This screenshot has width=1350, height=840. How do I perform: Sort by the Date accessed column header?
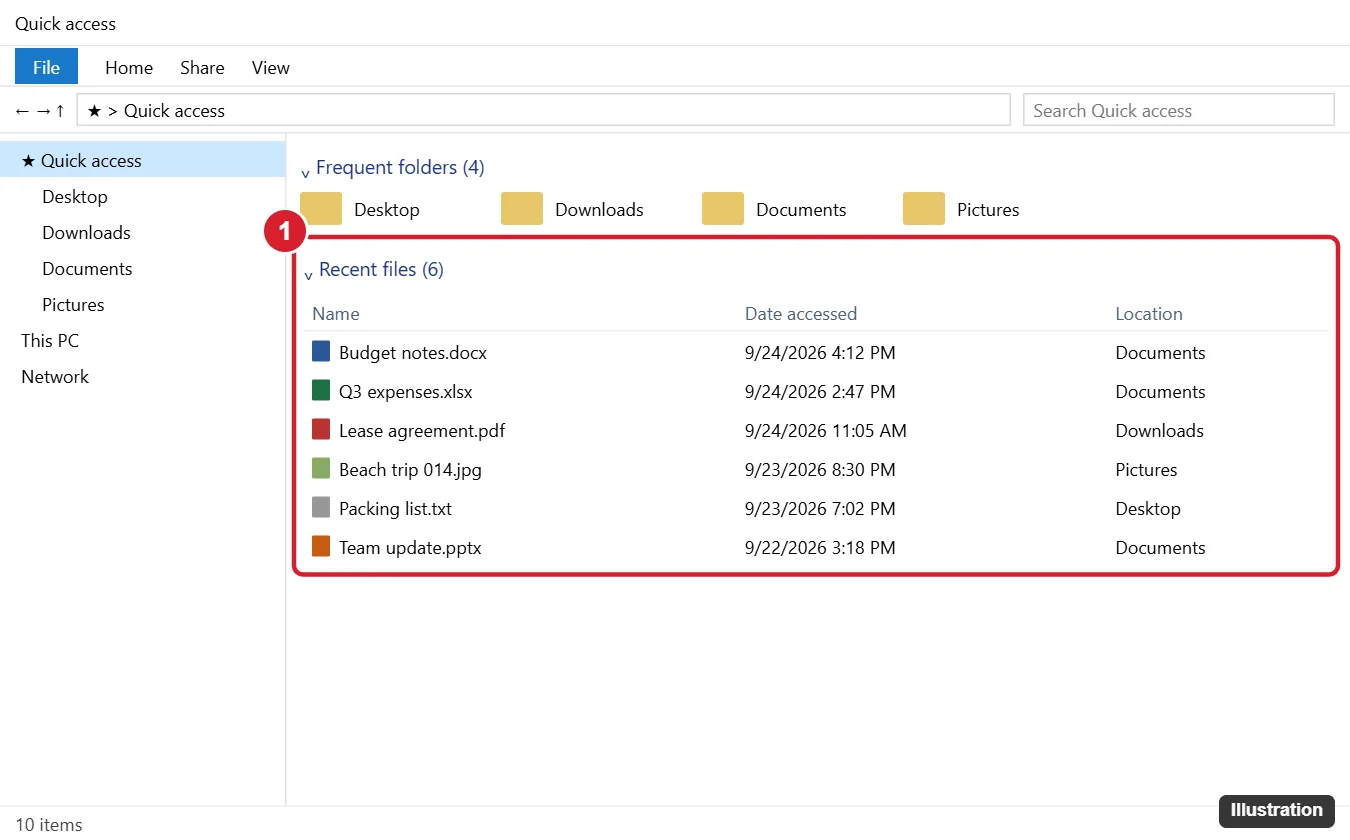pos(801,313)
